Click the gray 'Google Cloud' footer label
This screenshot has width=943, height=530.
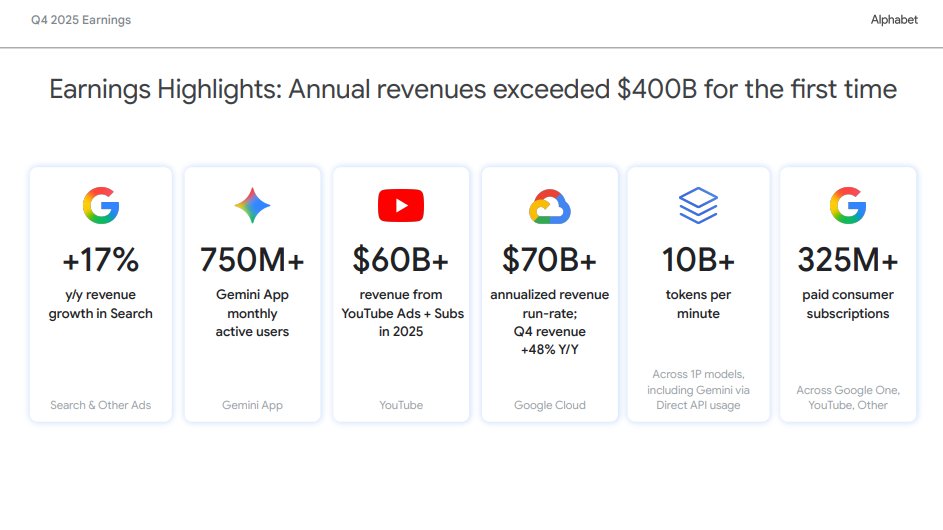pyautogui.click(x=550, y=405)
